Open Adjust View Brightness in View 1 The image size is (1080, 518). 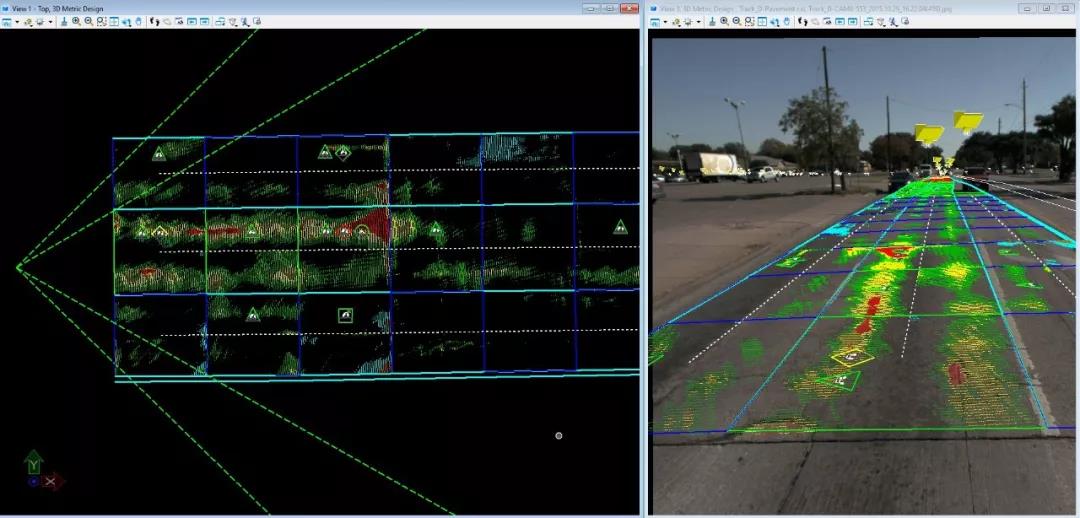(x=40, y=21)
